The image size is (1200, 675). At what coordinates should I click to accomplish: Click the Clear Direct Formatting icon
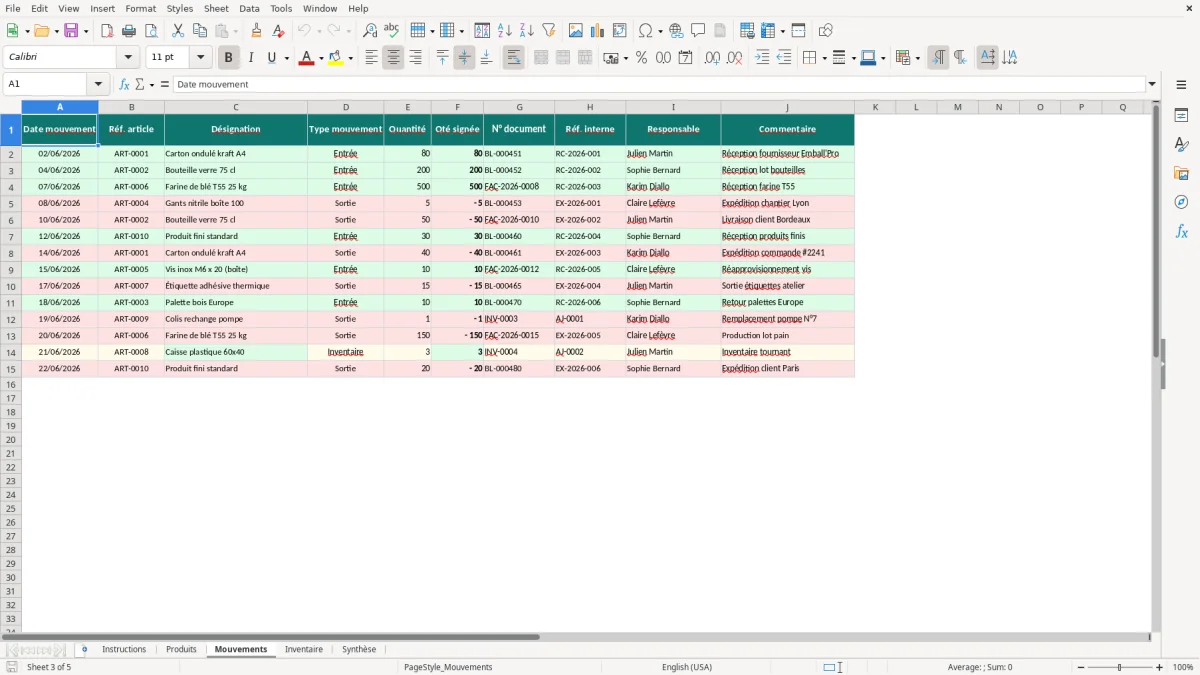click(279, 31)
